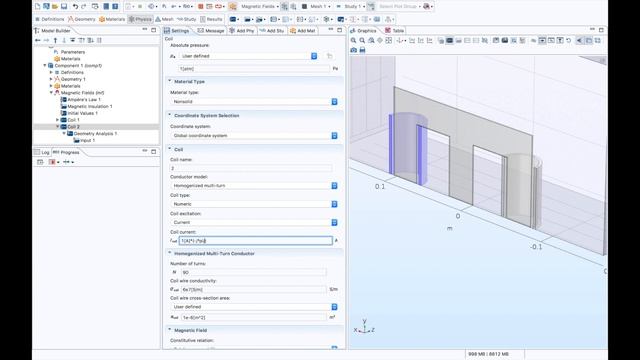Switch to the Add Phy tab
The width and height of the screenshot is (640, 360).
(x=242, y=31)
